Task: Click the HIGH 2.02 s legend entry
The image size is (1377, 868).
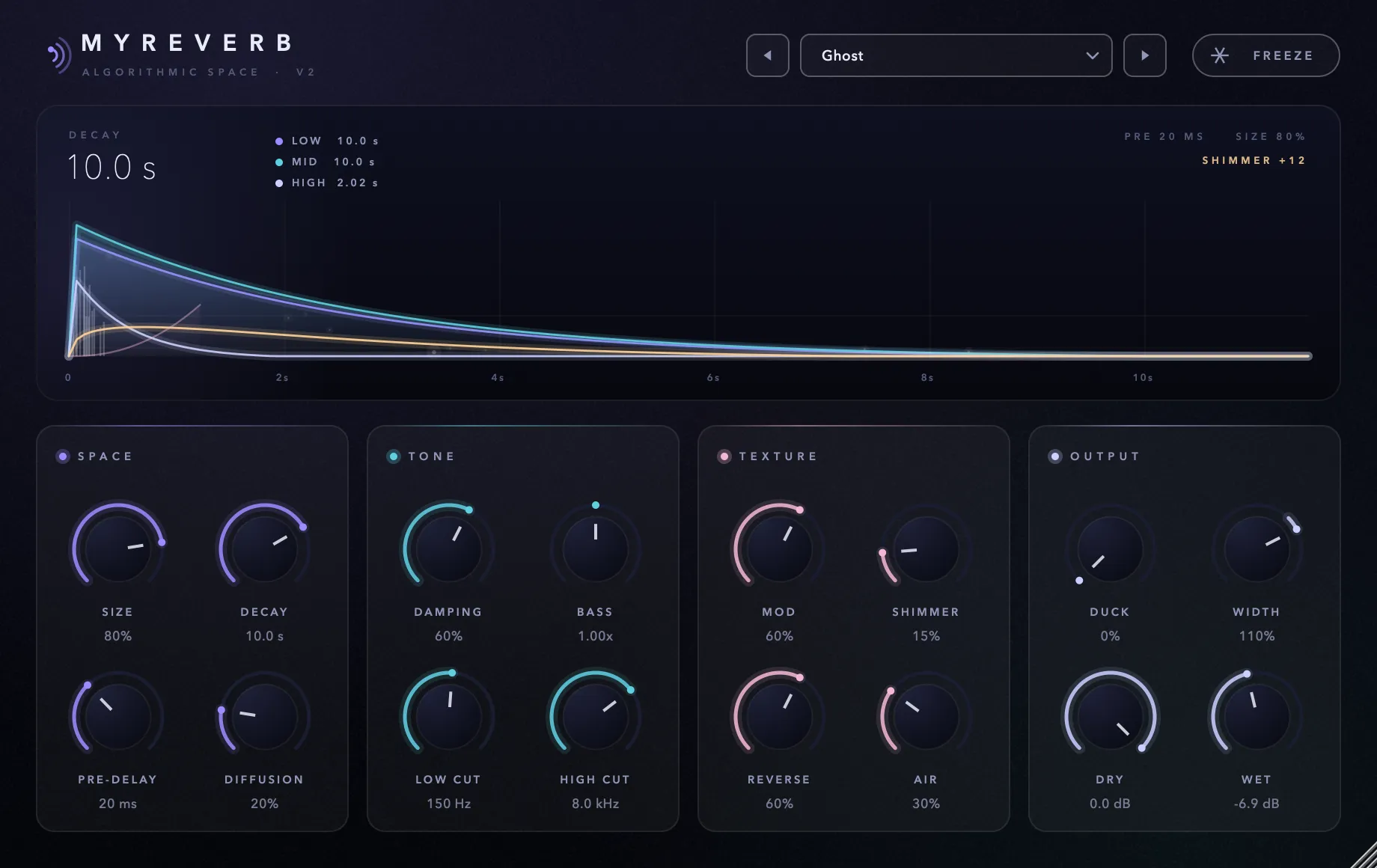Action: [x=327, y=183]
